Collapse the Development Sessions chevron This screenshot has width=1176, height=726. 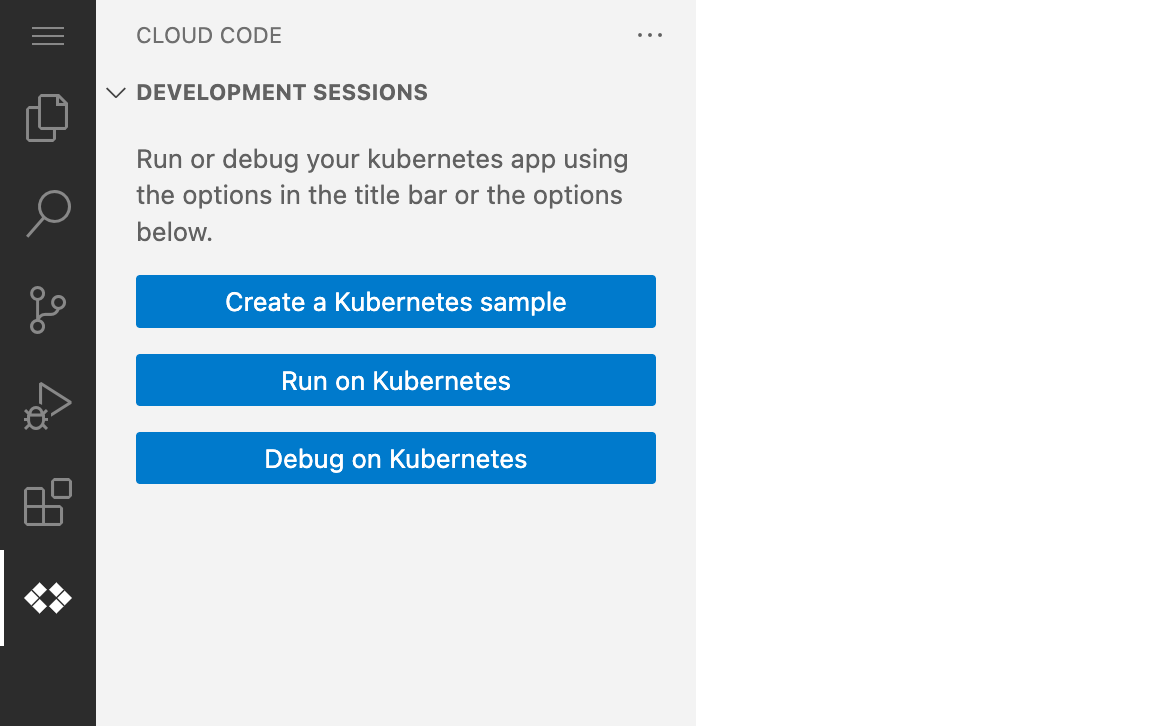(x=116, y=93)
